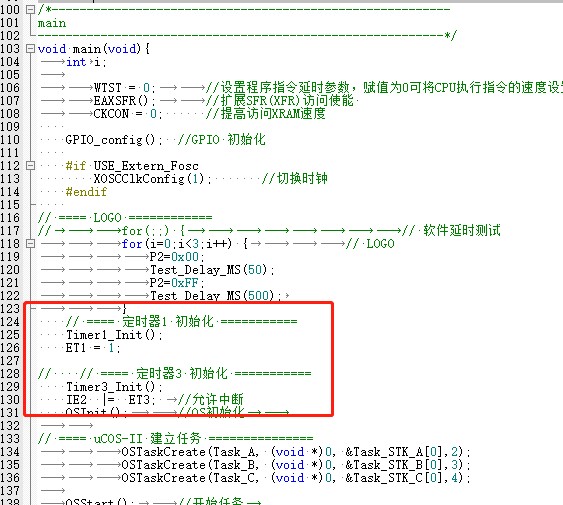Click the 'Timer3_Init();' call
563x505 pixels.
(x=114, y=387)
